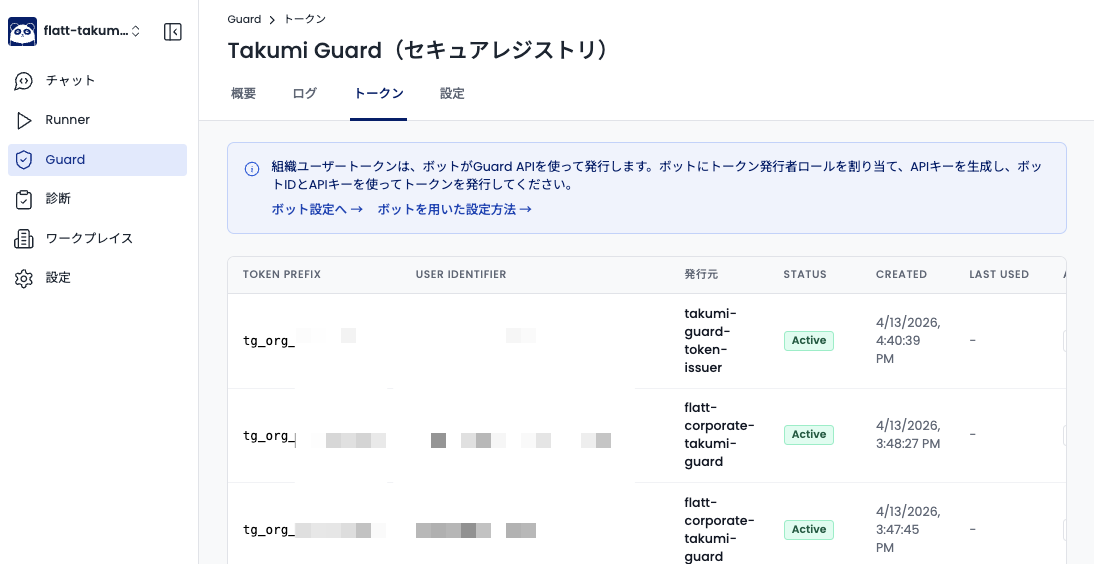Collapse the sidebar with panel icon
This screenshot has height=564, width=1094.
click(172, 32)
